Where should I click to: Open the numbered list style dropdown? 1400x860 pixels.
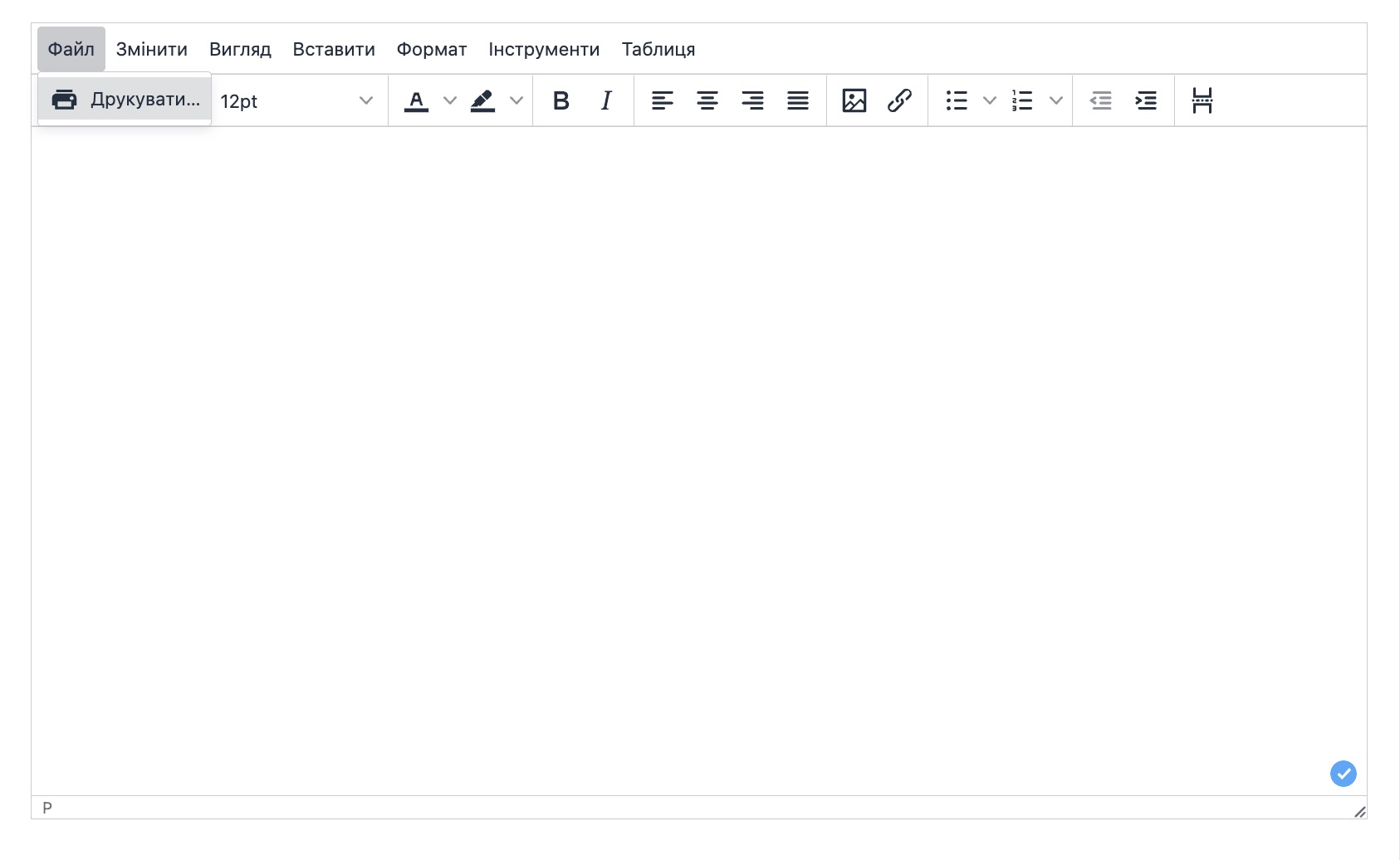pyautogui.click(x=1055, y=100)
